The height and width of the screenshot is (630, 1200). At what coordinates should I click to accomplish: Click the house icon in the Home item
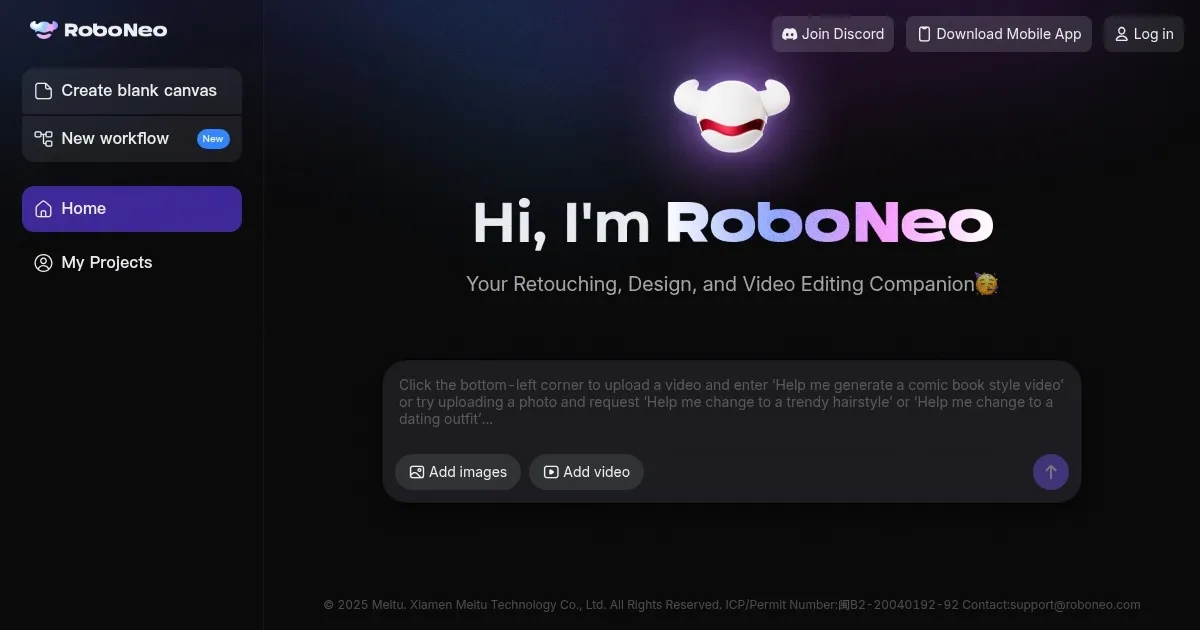43,209
